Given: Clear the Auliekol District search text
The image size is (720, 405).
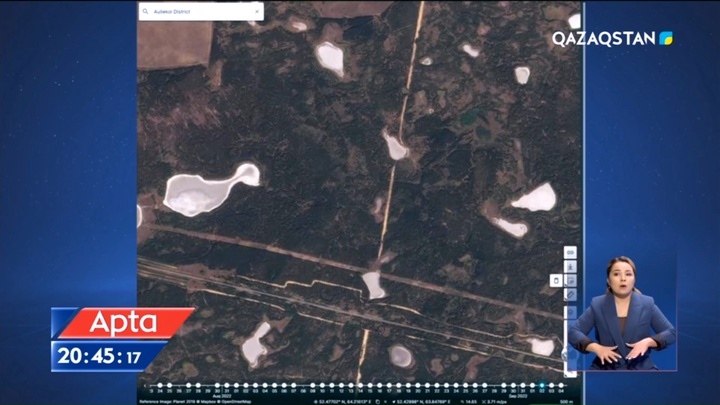Looking at the screenshot, I should pos(256,11).
